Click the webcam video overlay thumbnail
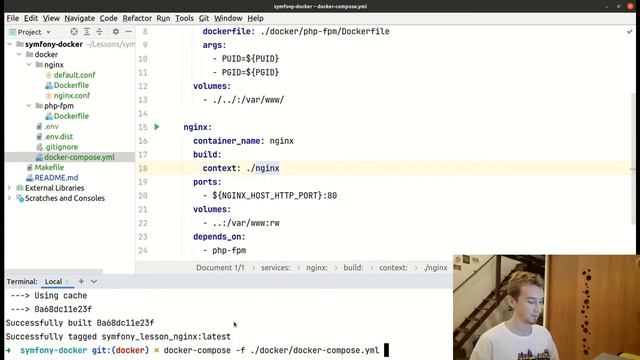The width and height of the screenshot is (640, 360). 546,307
